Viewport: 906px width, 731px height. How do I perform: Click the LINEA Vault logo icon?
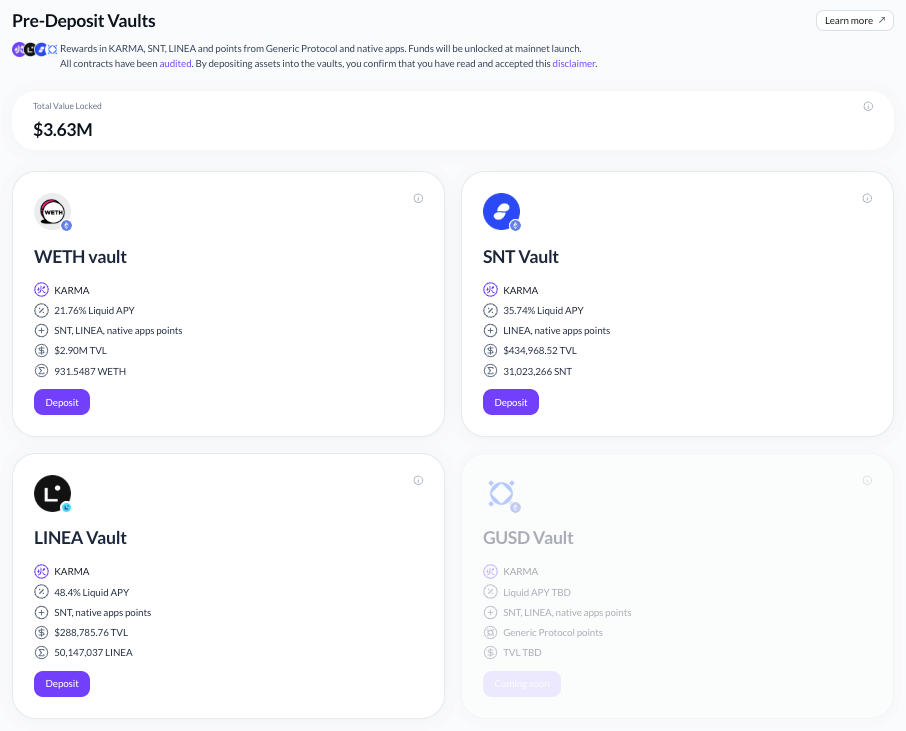click(x=52, y=493)
